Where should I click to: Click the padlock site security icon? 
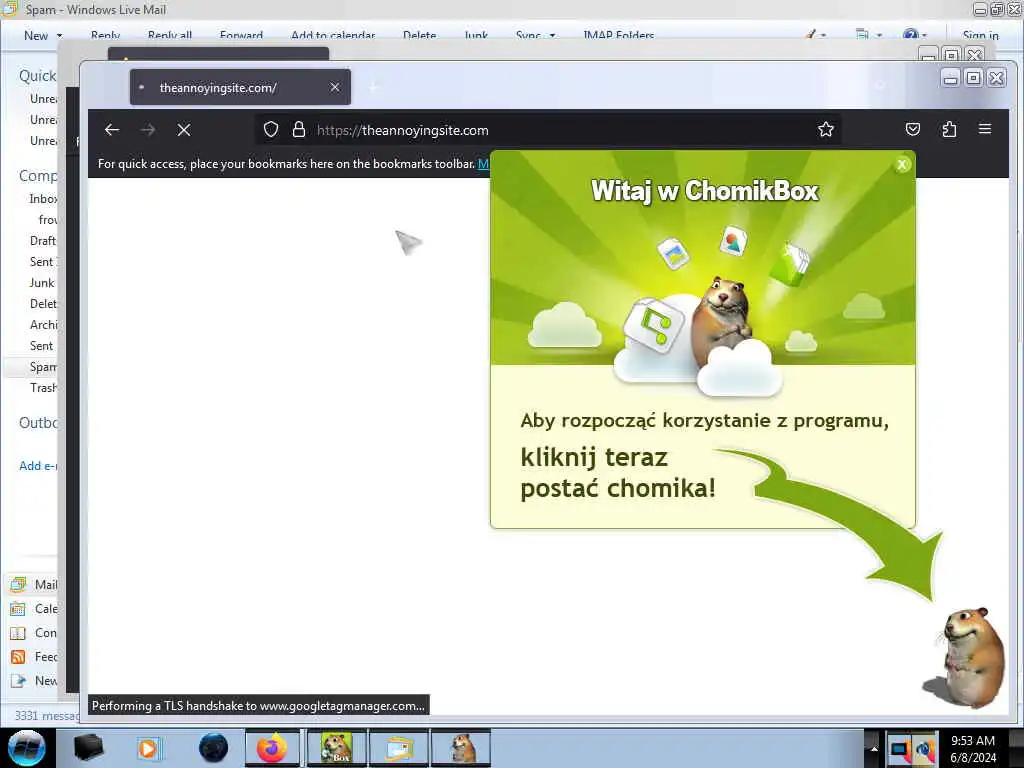[299, 129]
